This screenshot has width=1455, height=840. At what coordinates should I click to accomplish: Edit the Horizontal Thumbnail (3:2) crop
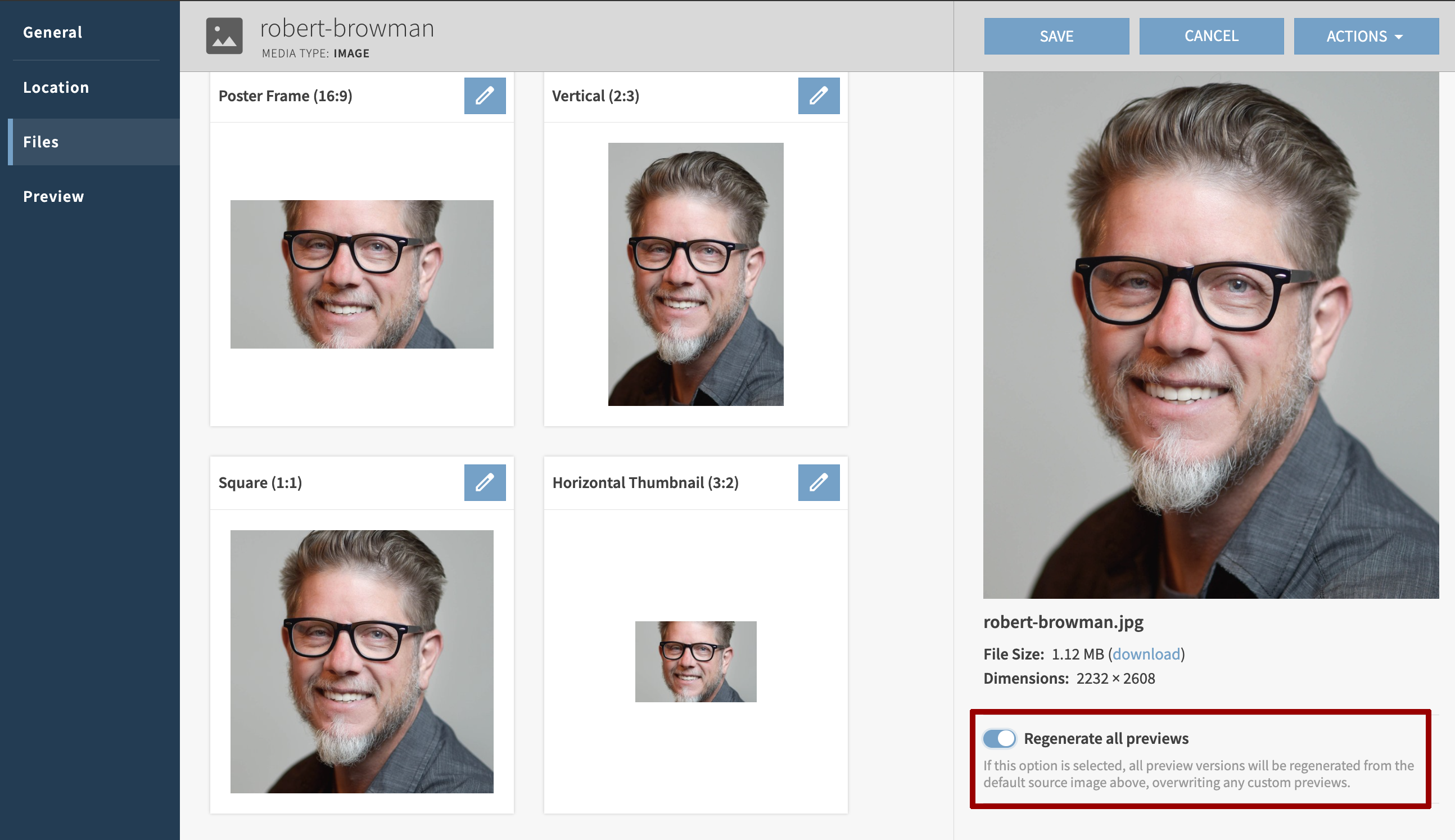(x=819, y=482)
